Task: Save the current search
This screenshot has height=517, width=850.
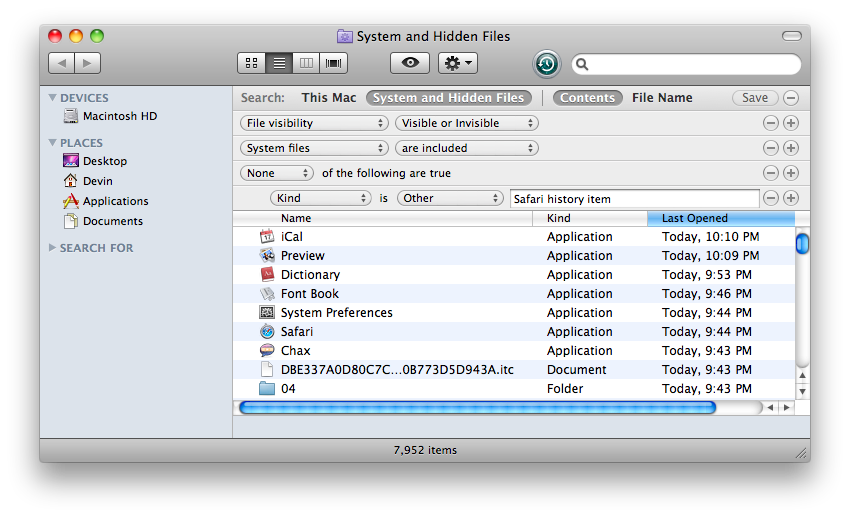Action: tap(755, 98)
